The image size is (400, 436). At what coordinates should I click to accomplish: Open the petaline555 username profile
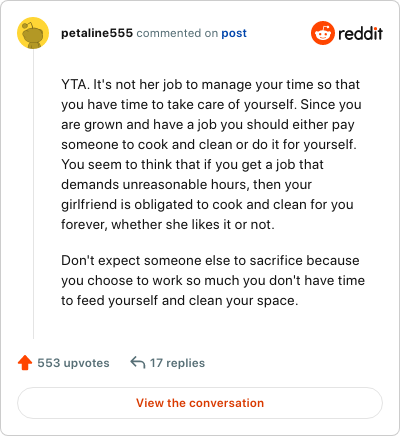point(97,33)
